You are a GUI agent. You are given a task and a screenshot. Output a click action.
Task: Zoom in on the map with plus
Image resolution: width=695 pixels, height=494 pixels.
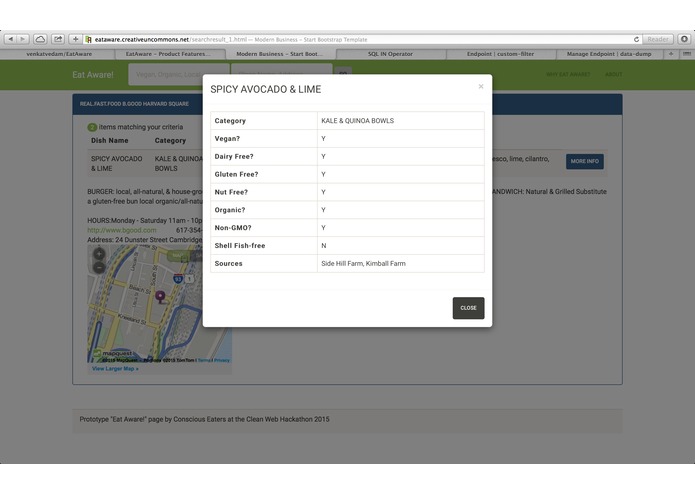pos(99,254)
